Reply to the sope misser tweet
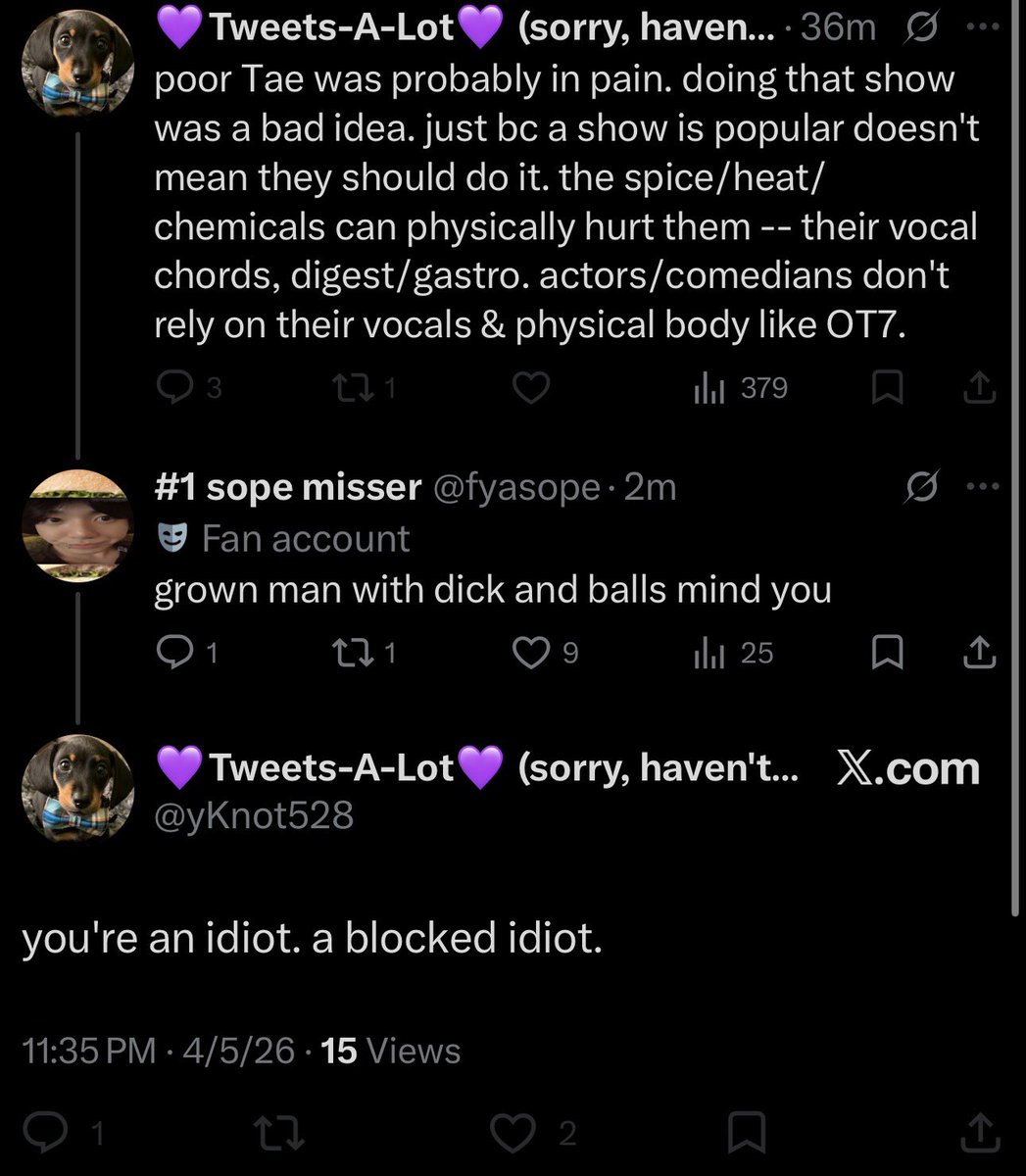Viewport: 1026px width, 1176px height. [187, 653]
